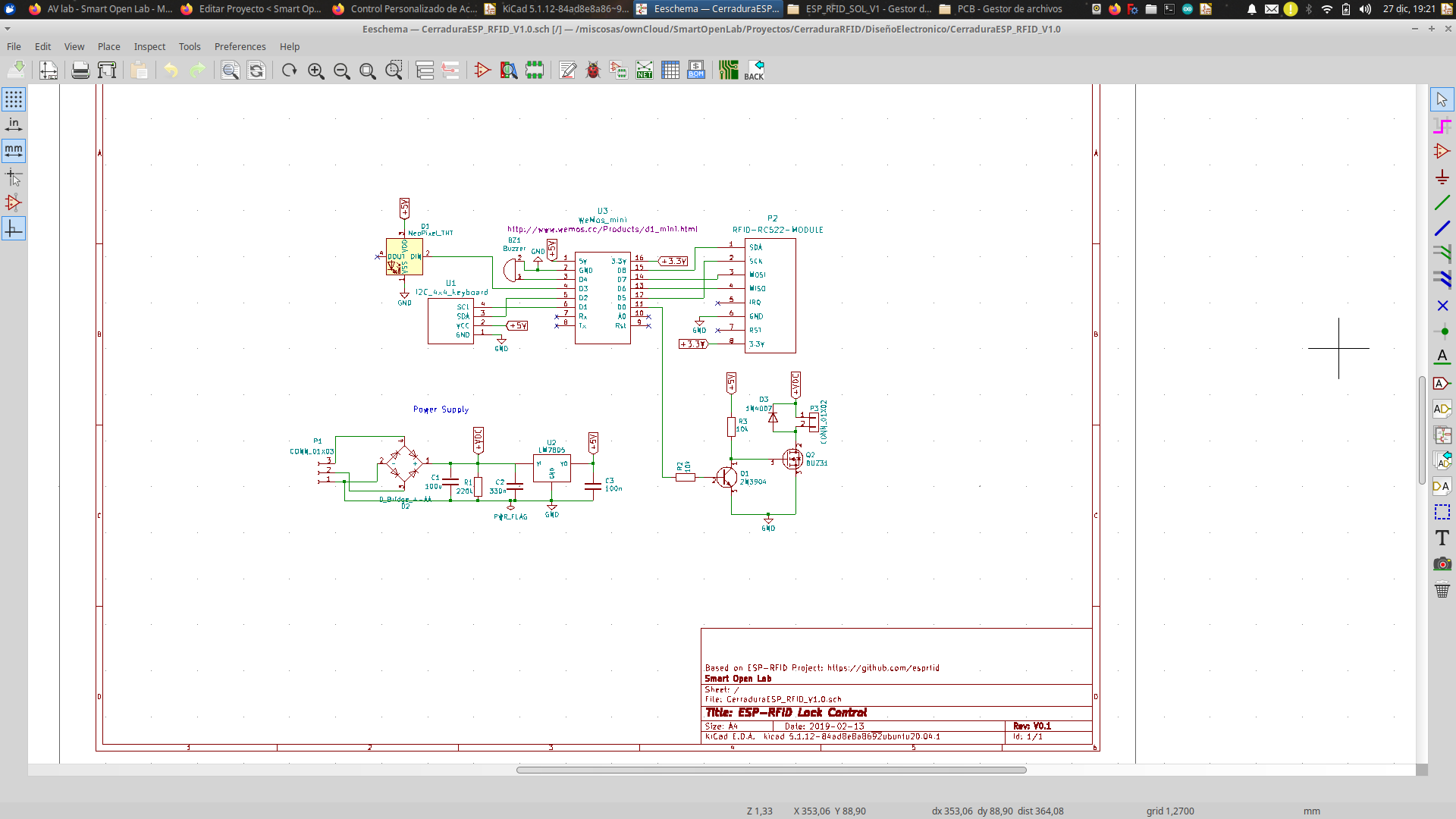Open the Place menu

(x=108, y=46)
